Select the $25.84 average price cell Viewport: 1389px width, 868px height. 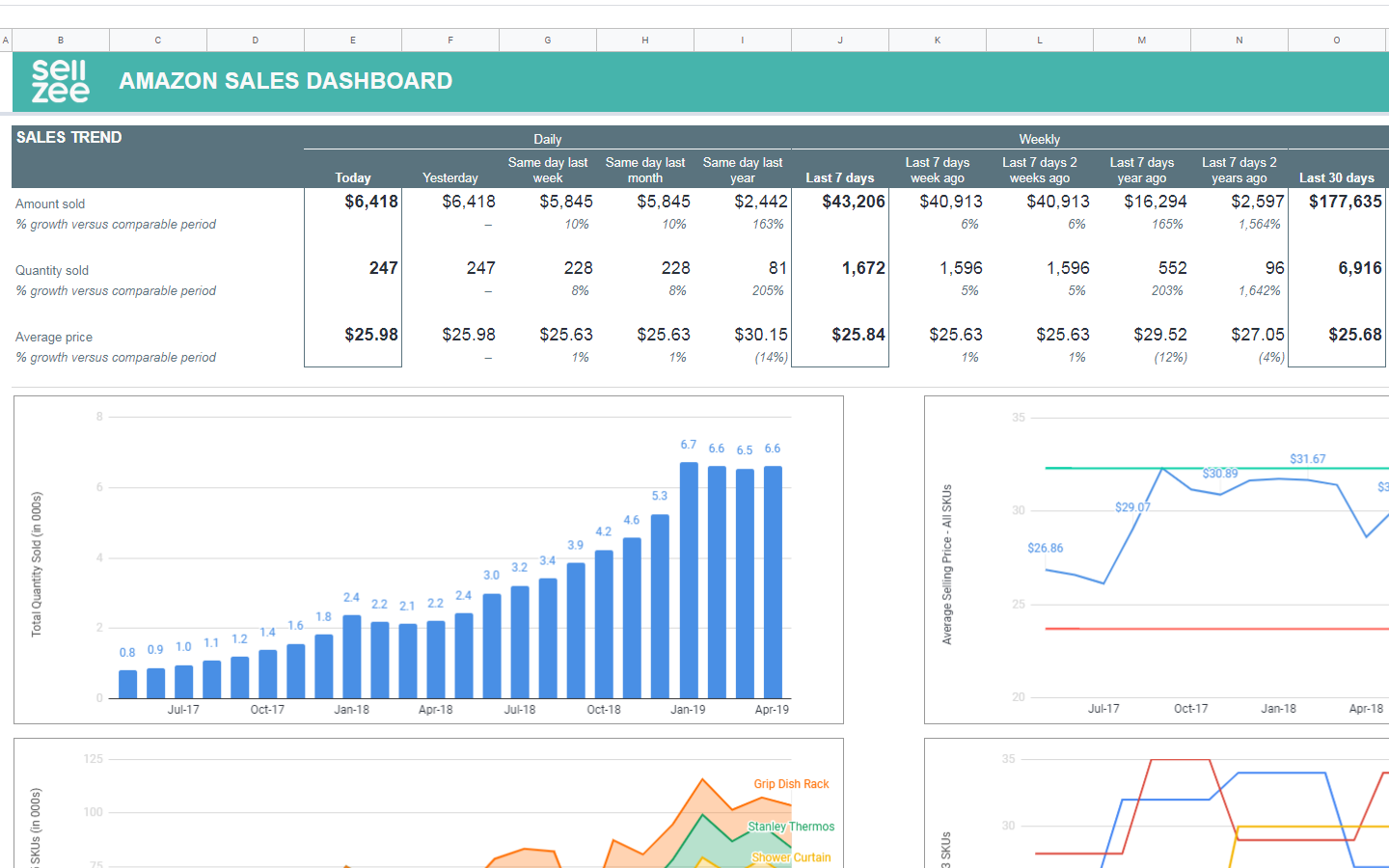pos(858,335)
